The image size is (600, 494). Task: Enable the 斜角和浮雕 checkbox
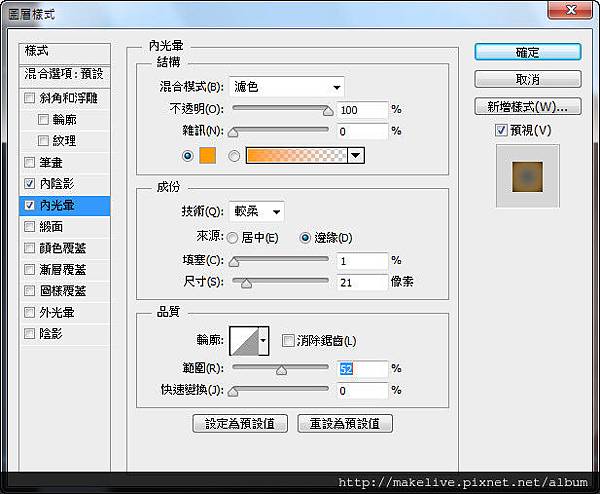click(x=29, y=98)
